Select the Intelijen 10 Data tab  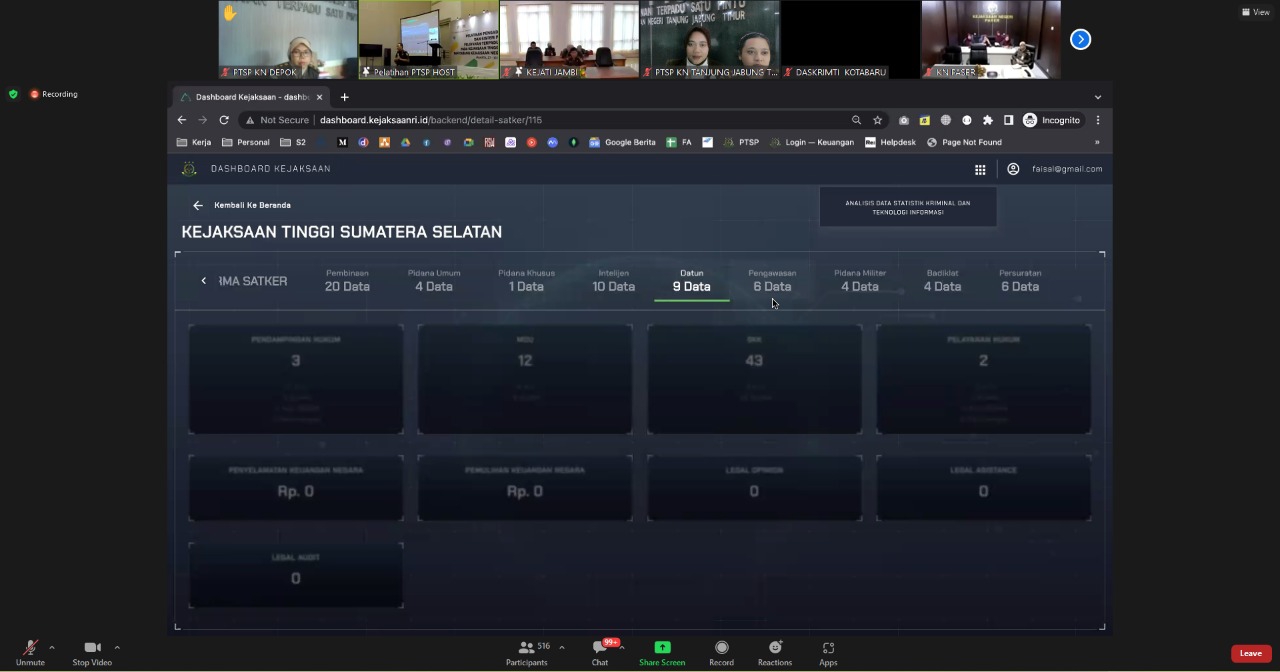coord(613,281)
